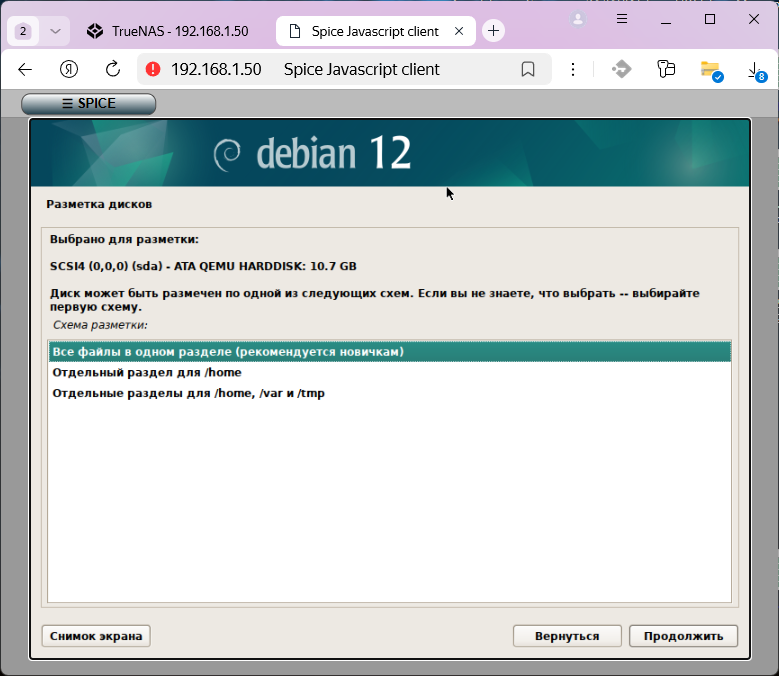Image resolution: width=779 pixels, height=676 pixels.
Task: Open the SPICE menu button
Action: pos(88,103)
